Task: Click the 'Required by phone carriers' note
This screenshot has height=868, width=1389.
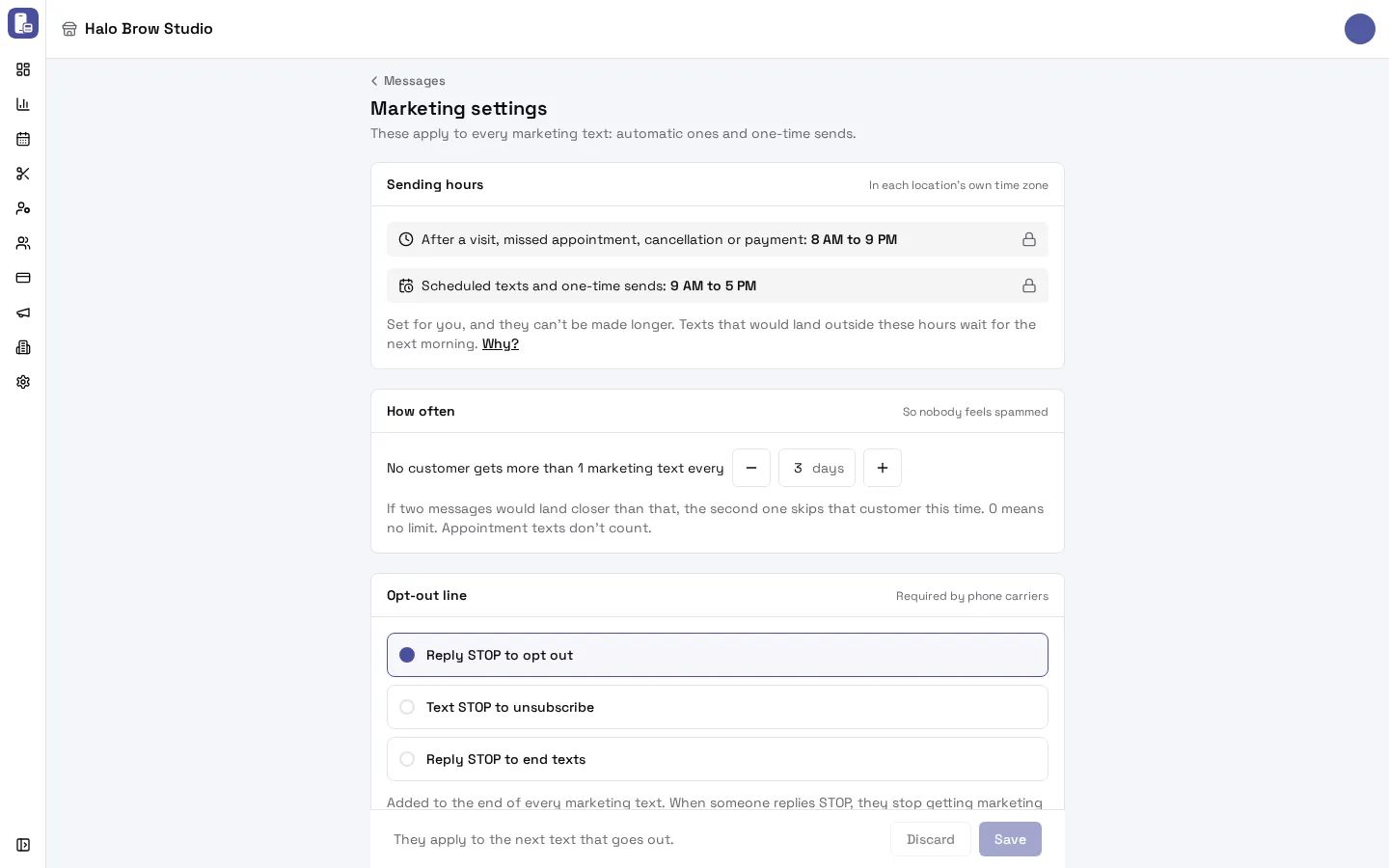Action: tap(972, 596)
